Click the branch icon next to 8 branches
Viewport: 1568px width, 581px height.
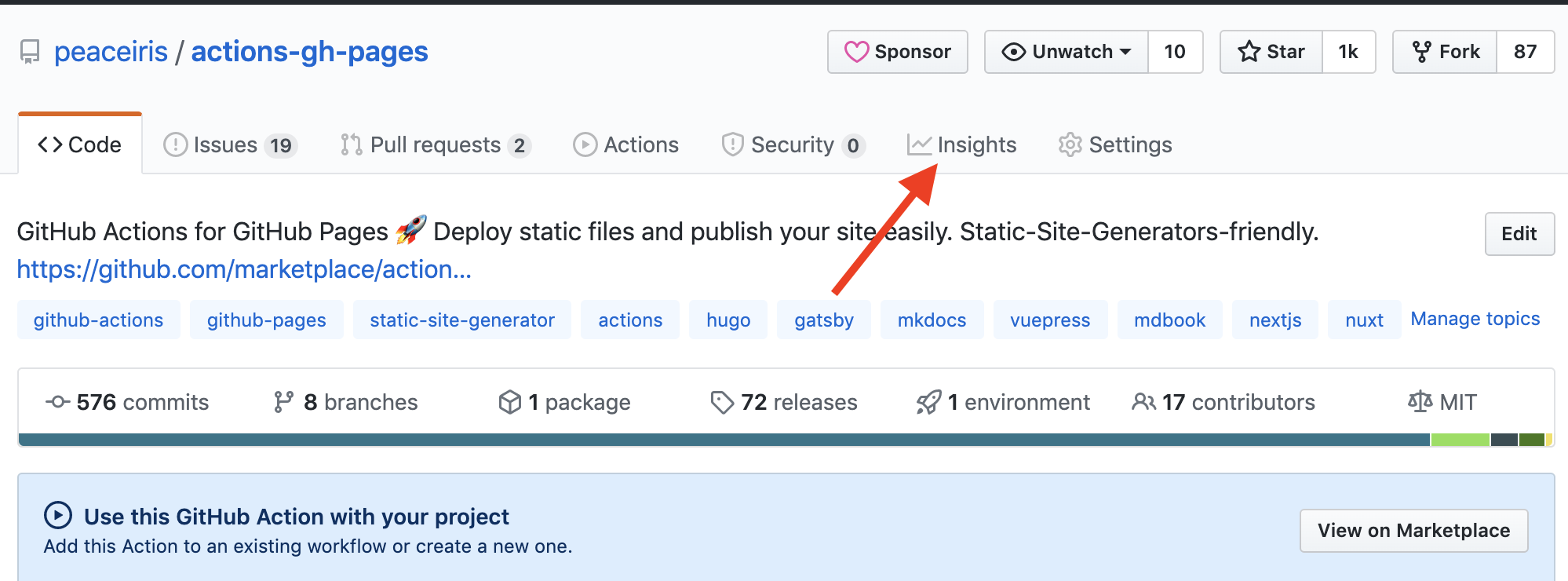pos(283,402)
